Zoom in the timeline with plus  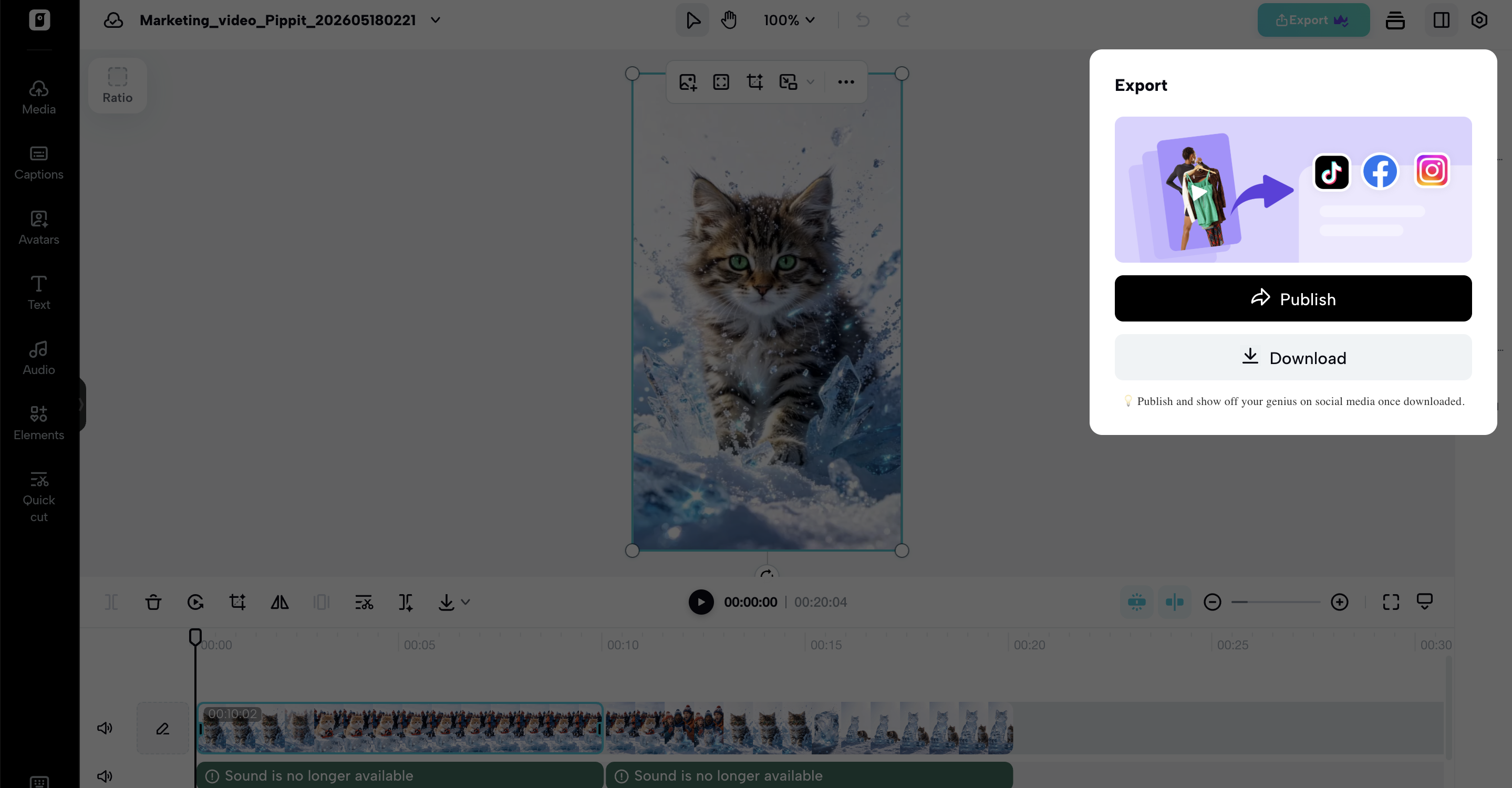(x=1340, y=602)
